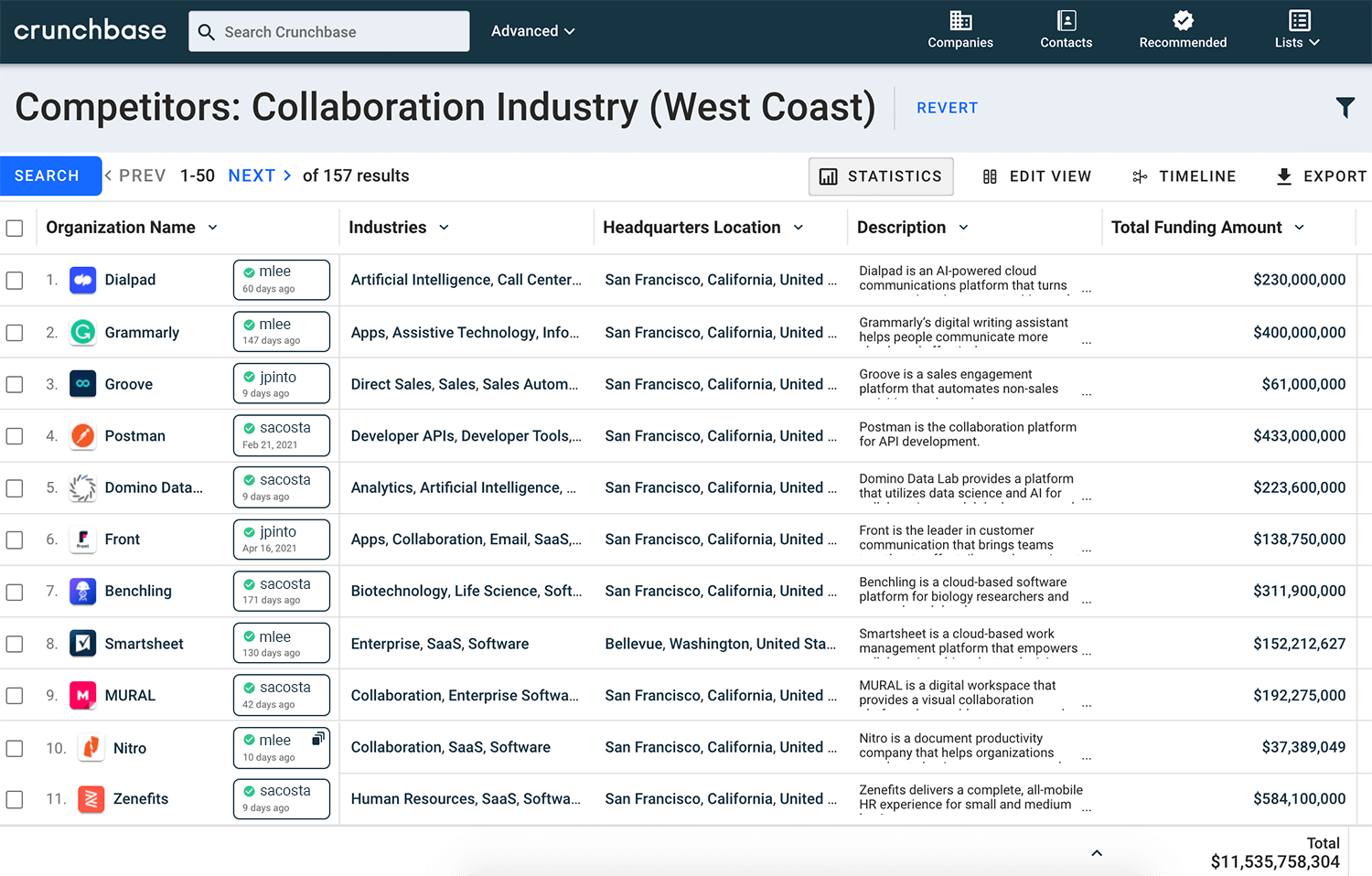Focus the Search Crunchbase field
Image resolution: width=1372 pixels, height=876 pixels.
click(x=329, y=31)
